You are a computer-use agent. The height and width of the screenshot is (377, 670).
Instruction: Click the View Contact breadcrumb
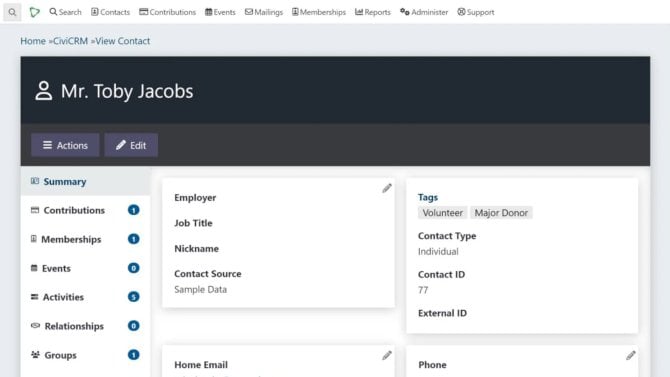[x=123, y=41]
